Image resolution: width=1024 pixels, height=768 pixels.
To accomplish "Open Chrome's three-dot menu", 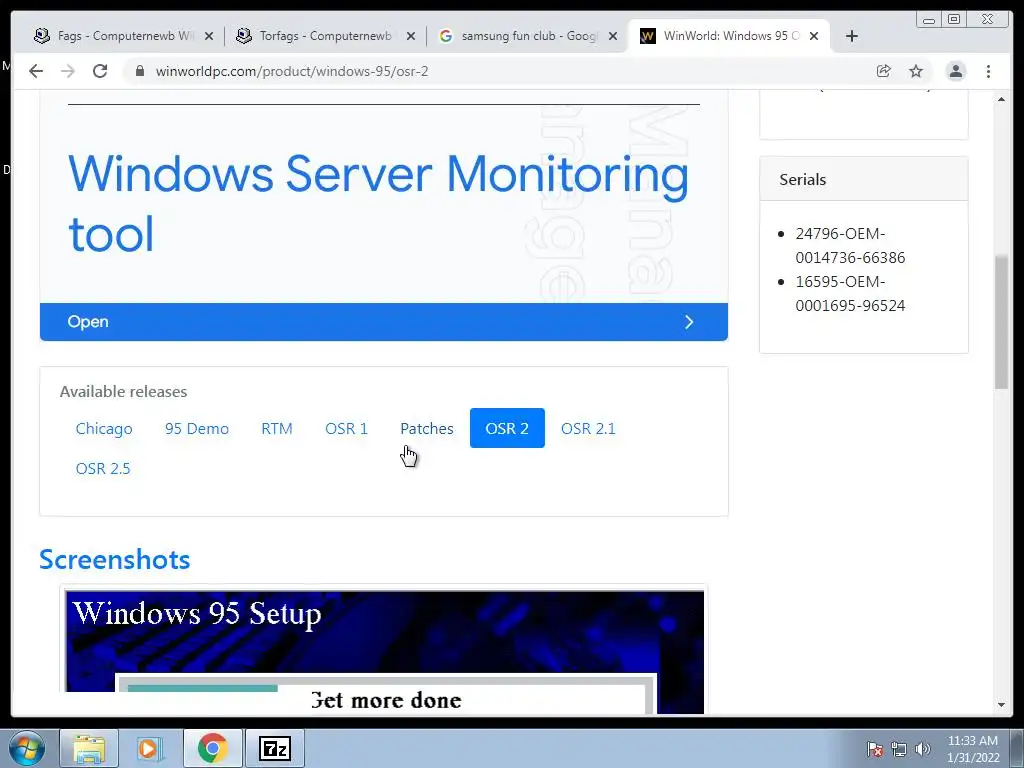I will [x=988, y=71].
